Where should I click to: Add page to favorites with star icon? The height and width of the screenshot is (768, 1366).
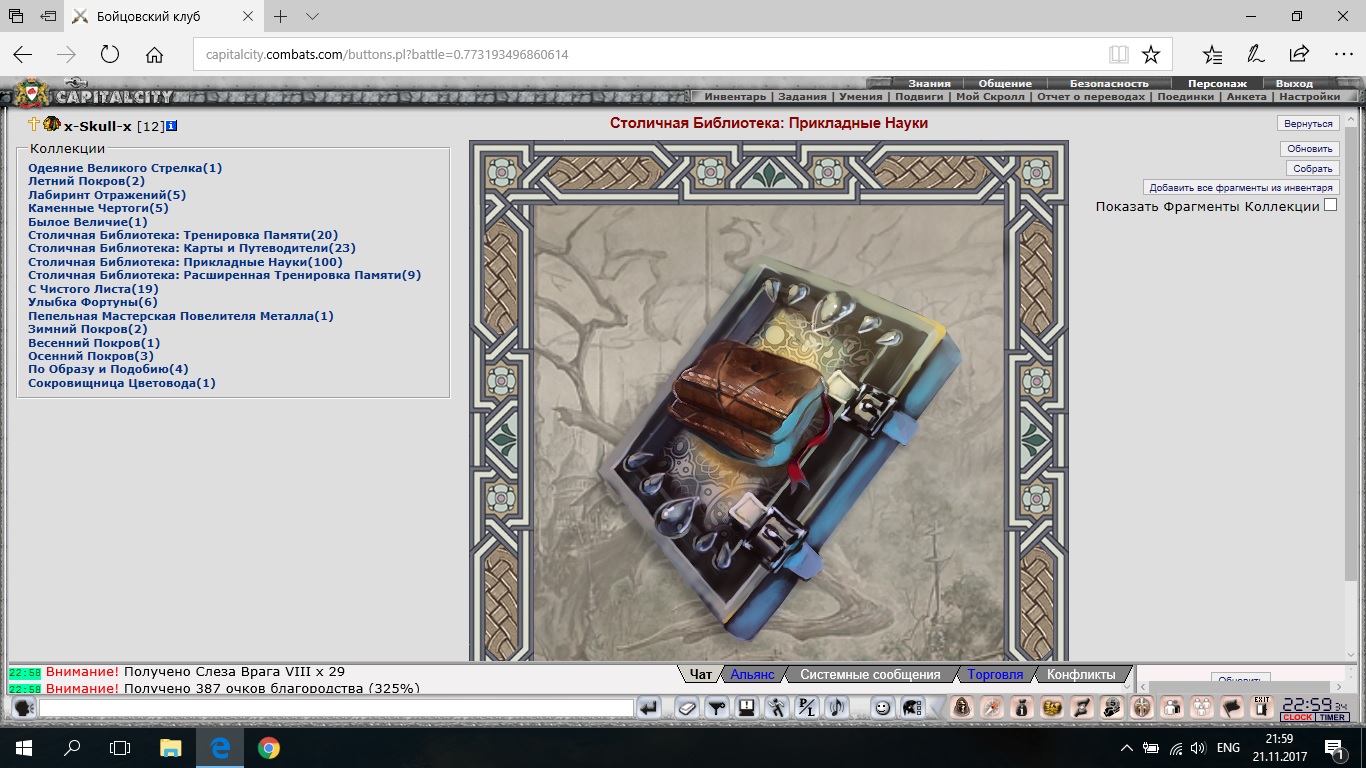tap(1151, 54)
